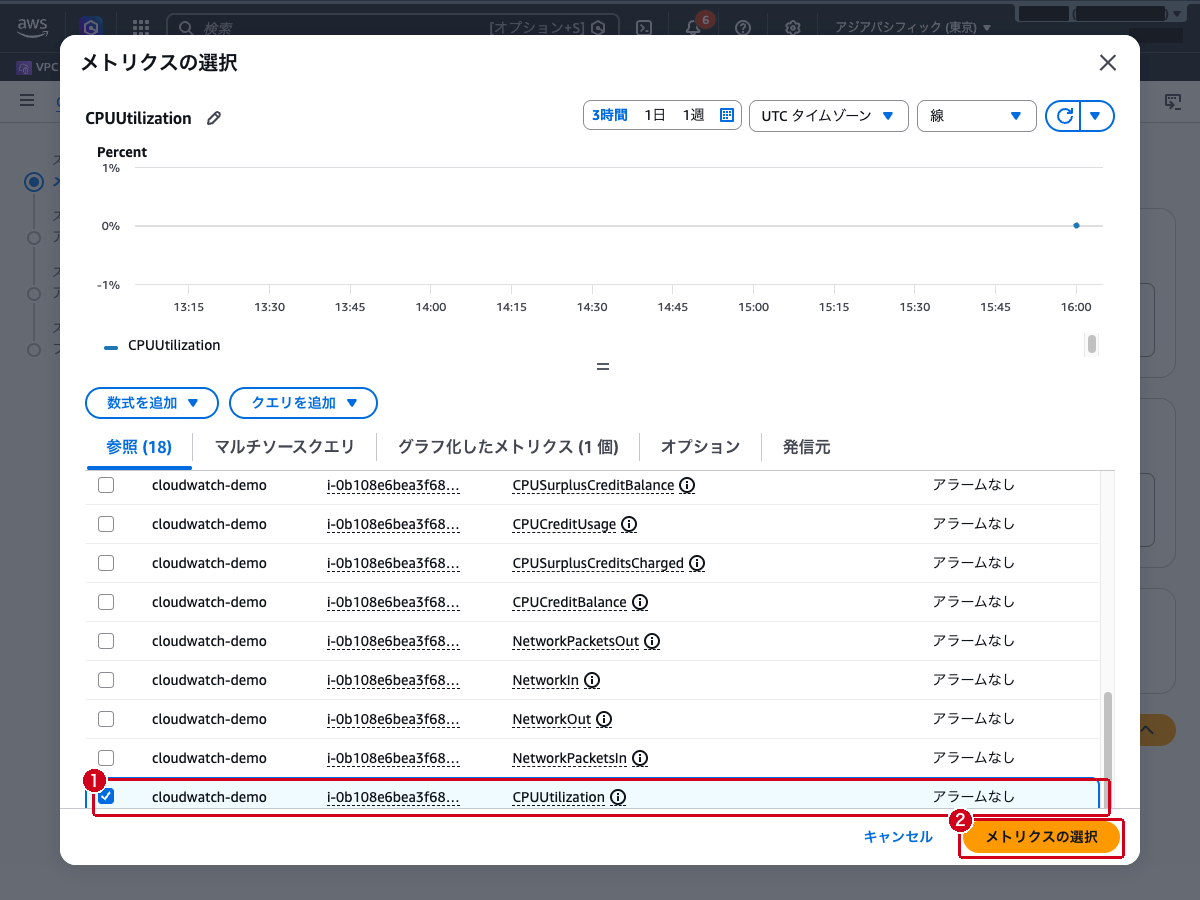Close the metrics selection dialog with X
The image size is (1200, 900).
tap(1107, 63)
